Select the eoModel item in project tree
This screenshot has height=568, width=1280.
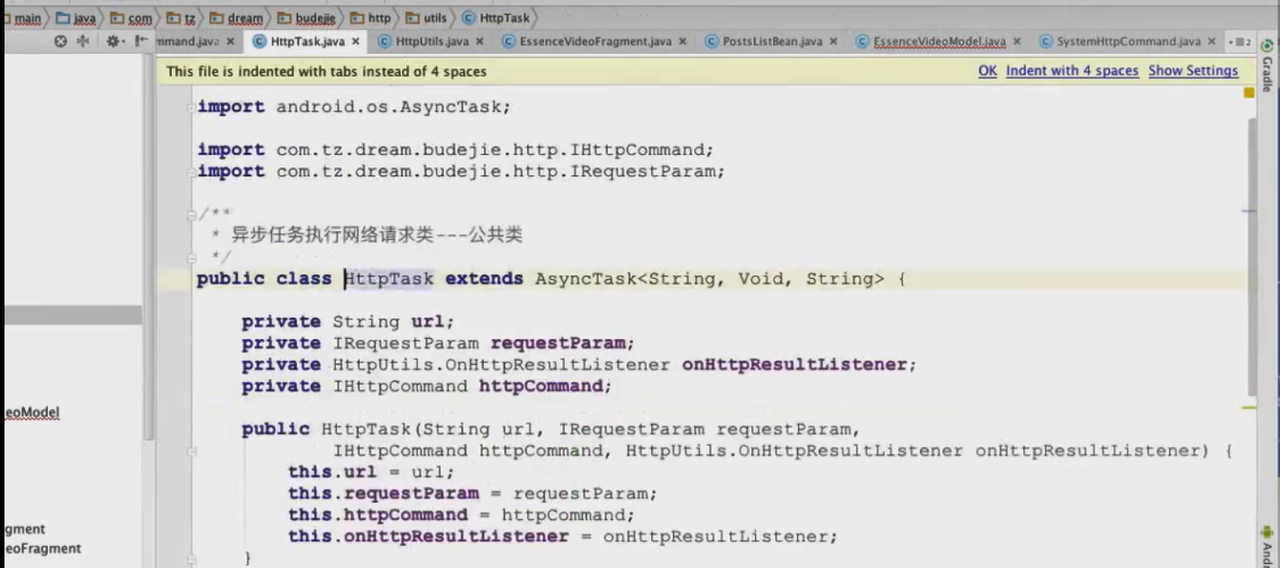tap(31, 412)
